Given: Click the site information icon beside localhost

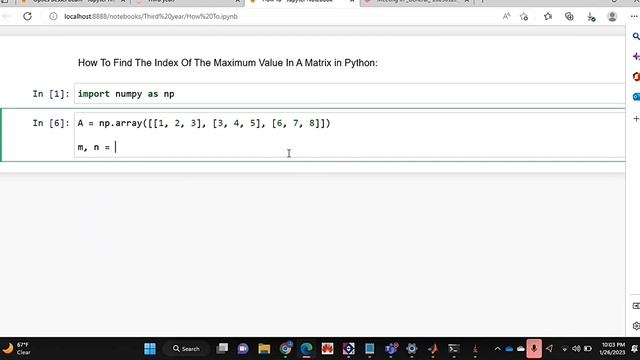Looking at the screenshot, I should click(53, 16).
